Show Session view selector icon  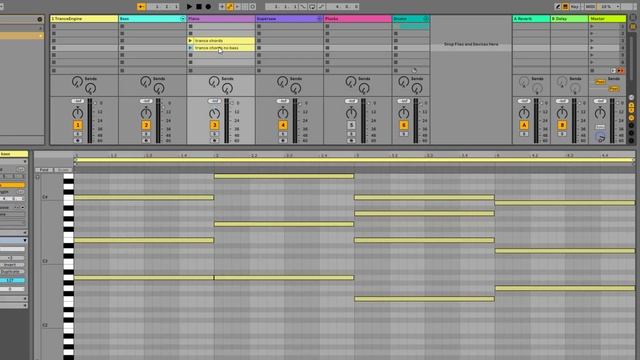click(x=633, y=27)
